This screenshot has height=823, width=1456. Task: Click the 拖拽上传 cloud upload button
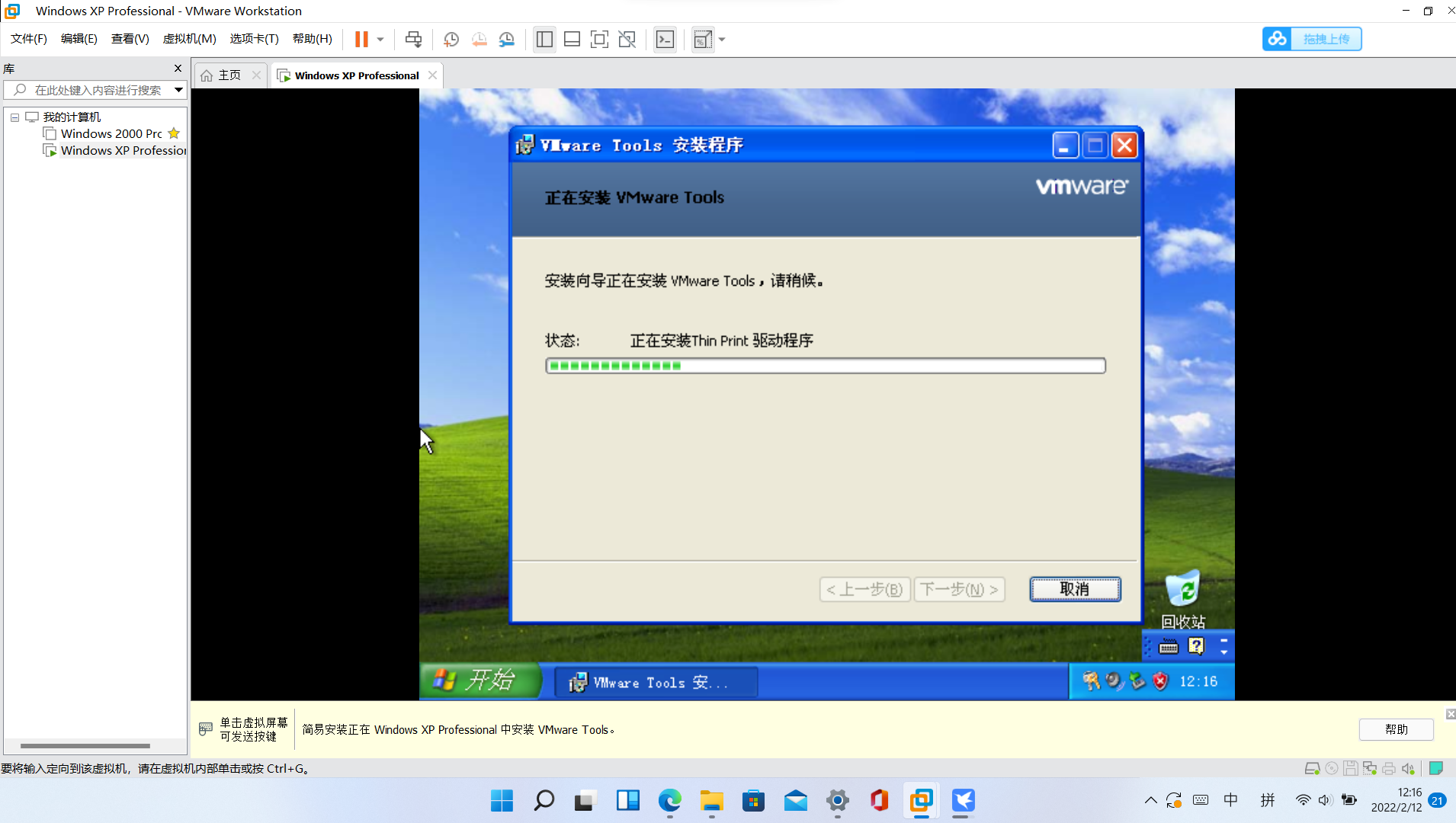[x=1312, y=39]
